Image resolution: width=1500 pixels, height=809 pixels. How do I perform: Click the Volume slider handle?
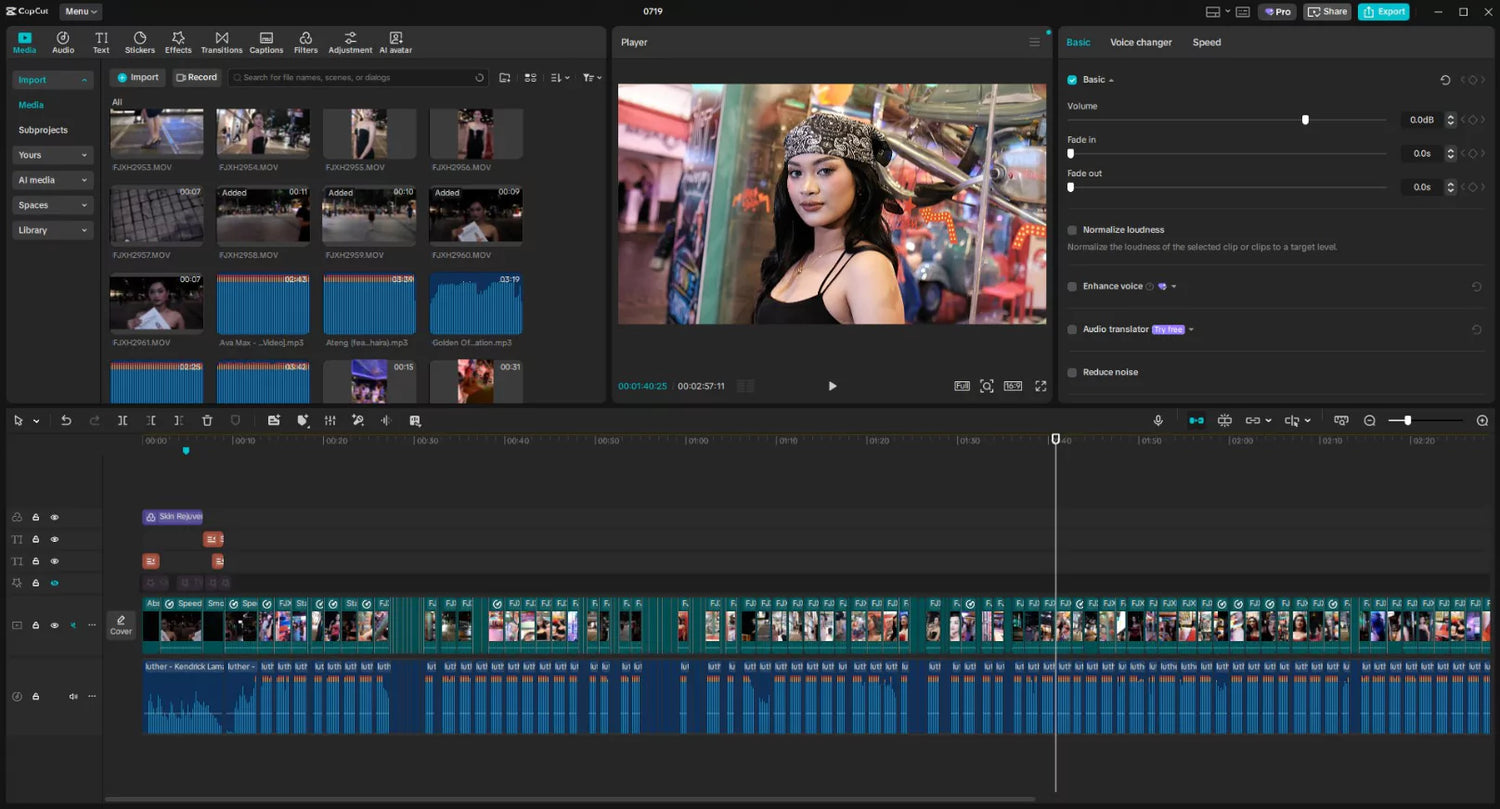tap(1305, 120)
